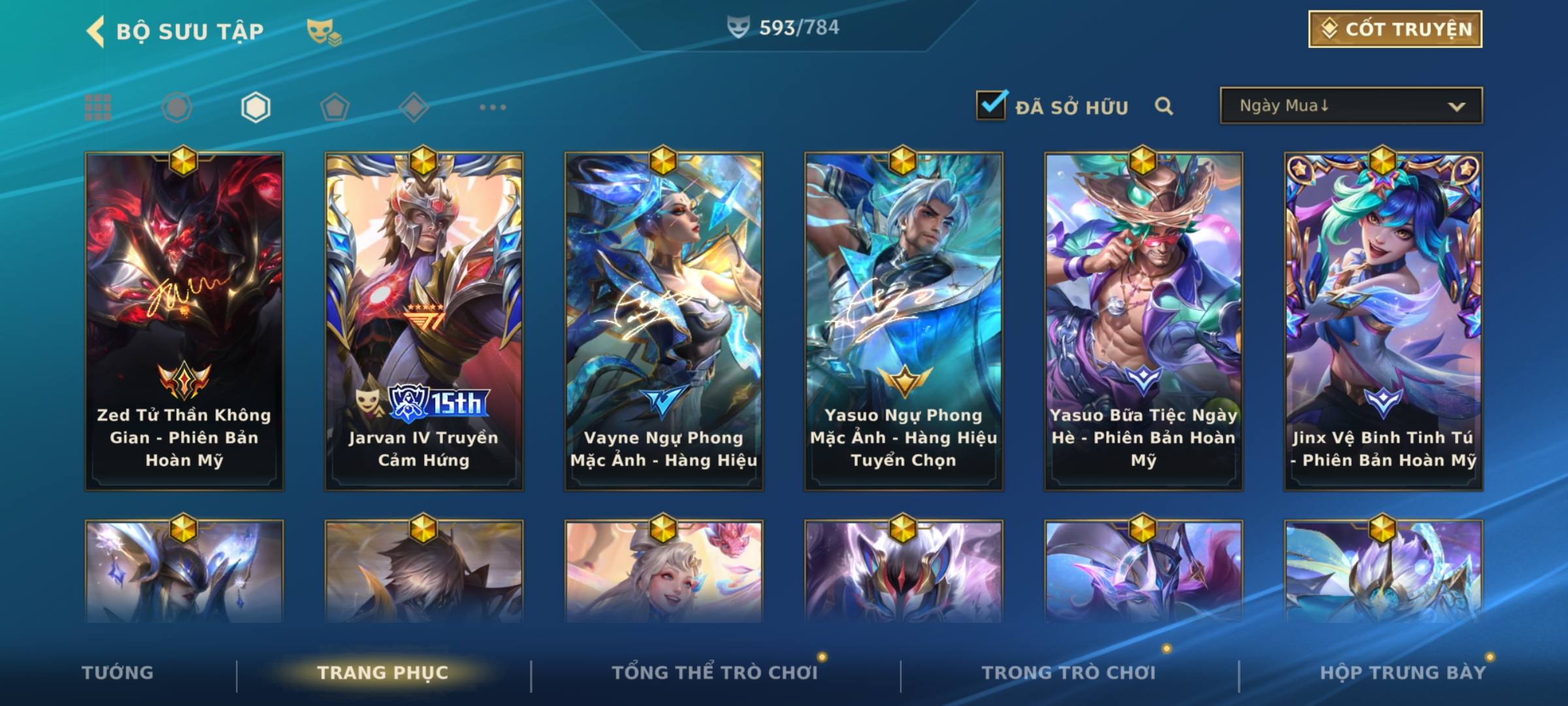Screen dimensions: 1568x706
Task: Open the search magnifier icon
Action: pyautogui.click(x=1164, y=106)
